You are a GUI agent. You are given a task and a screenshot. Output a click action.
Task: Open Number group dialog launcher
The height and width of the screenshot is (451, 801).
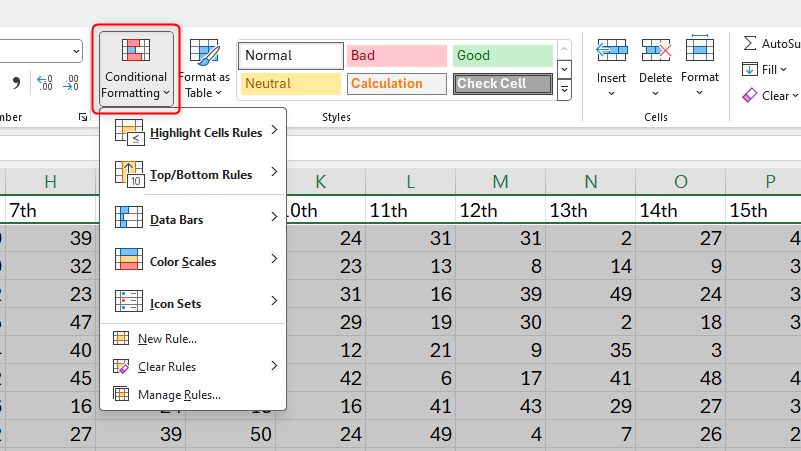click(82, 118)
